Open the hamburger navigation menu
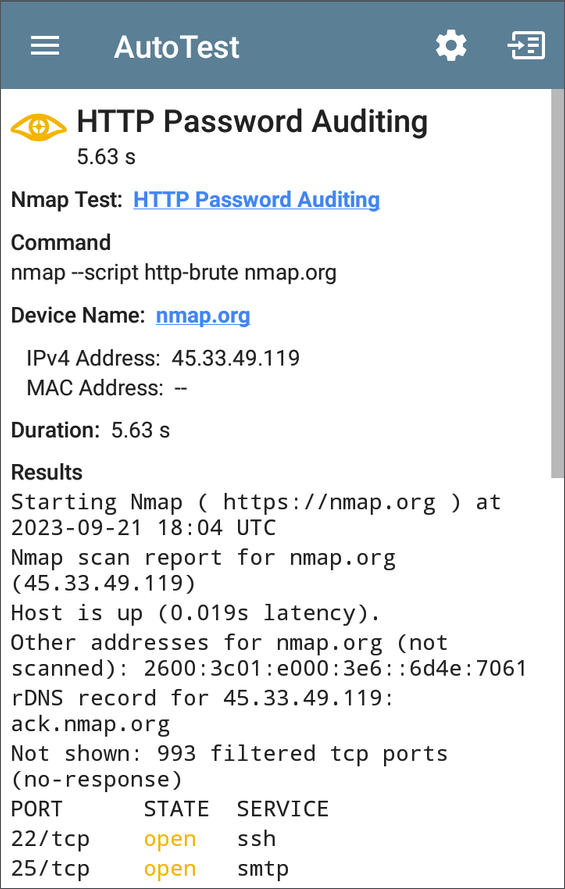 click(45, 46)
